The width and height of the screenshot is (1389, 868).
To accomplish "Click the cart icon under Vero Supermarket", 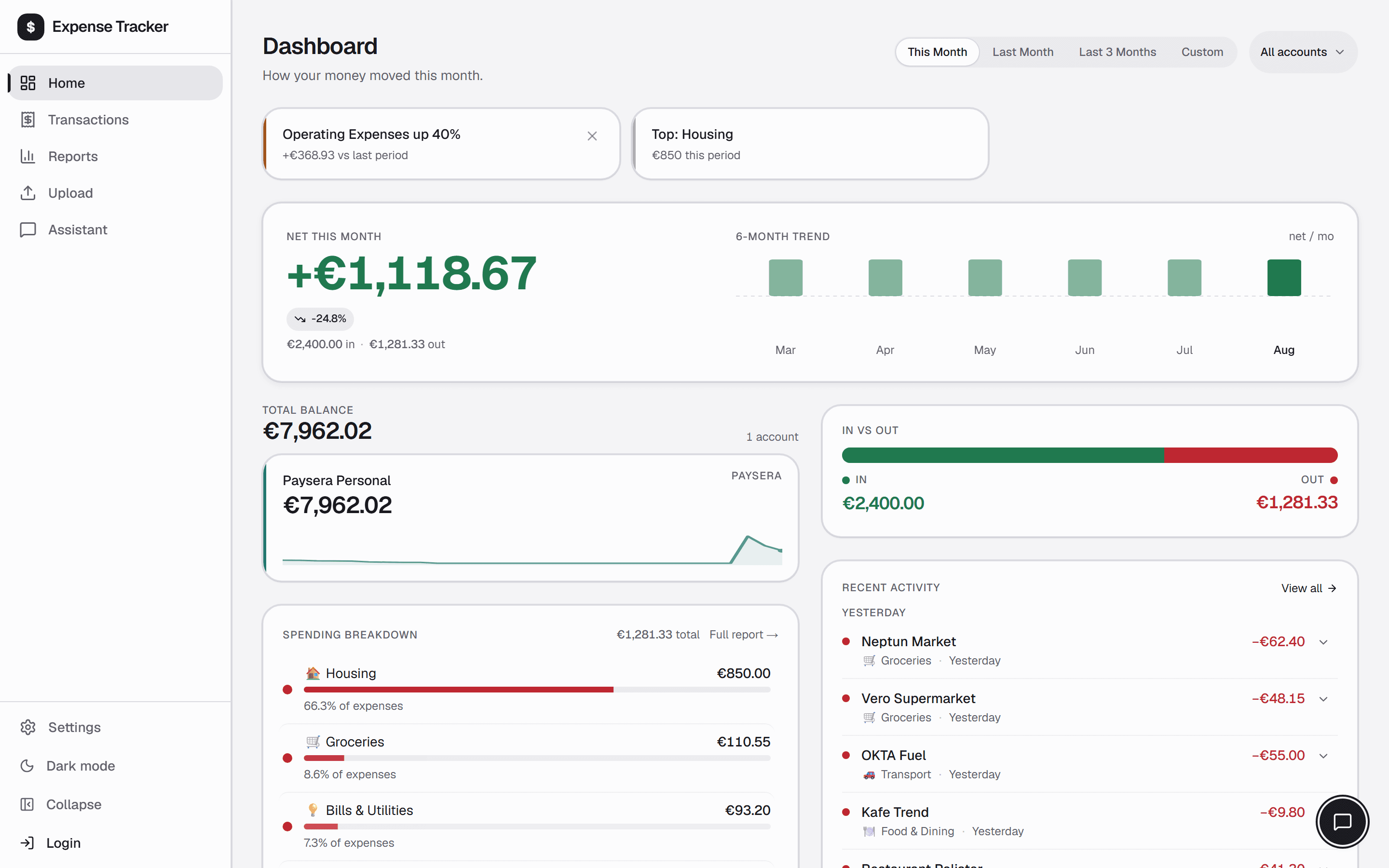I will 869,718.
